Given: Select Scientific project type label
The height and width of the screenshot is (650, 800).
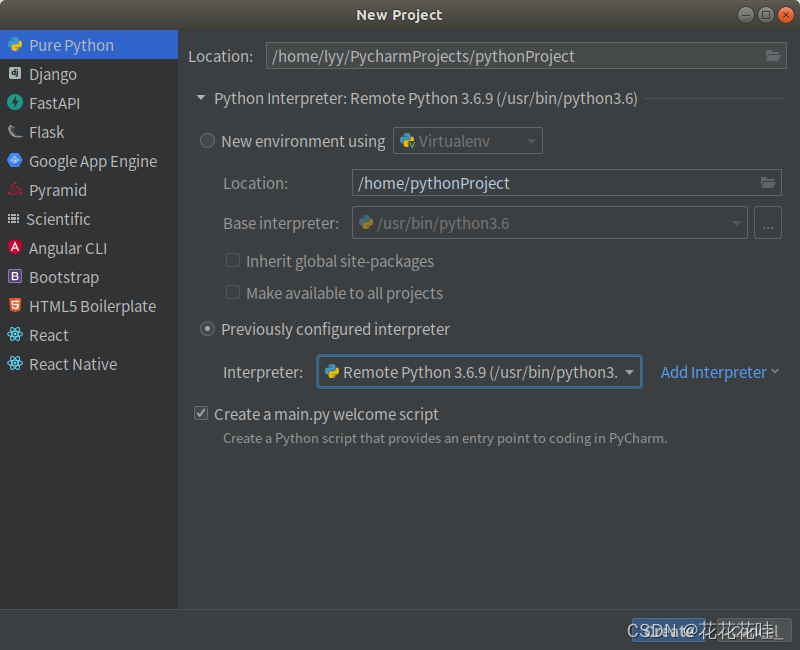Looking at the screenshot, I should 58,219.
